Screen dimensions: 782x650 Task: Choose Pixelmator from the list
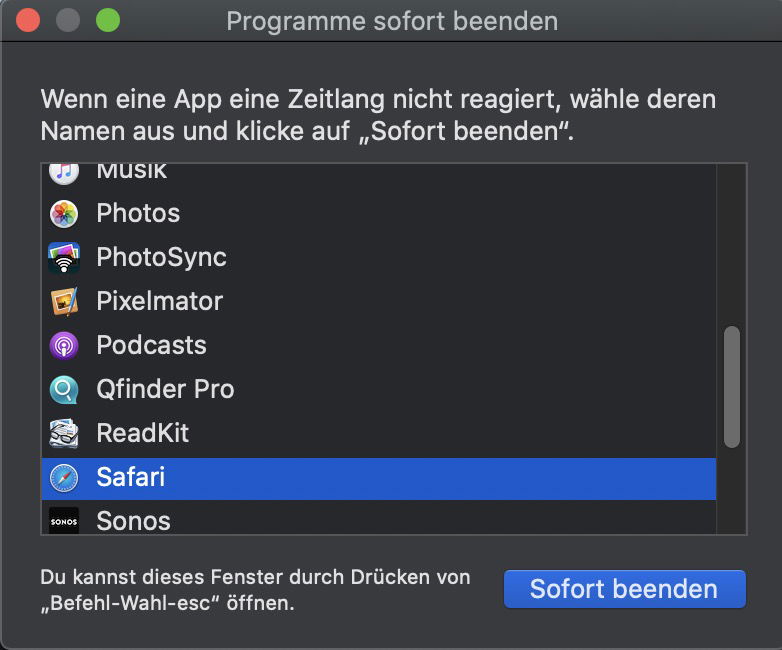click(x=379, y=301)
